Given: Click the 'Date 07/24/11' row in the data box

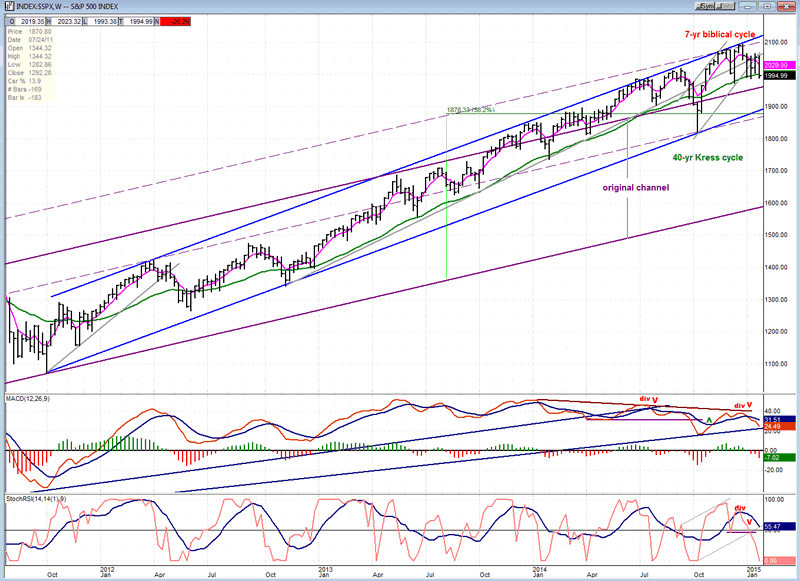Looking at the screenshot, I should [x=30, y=40].
